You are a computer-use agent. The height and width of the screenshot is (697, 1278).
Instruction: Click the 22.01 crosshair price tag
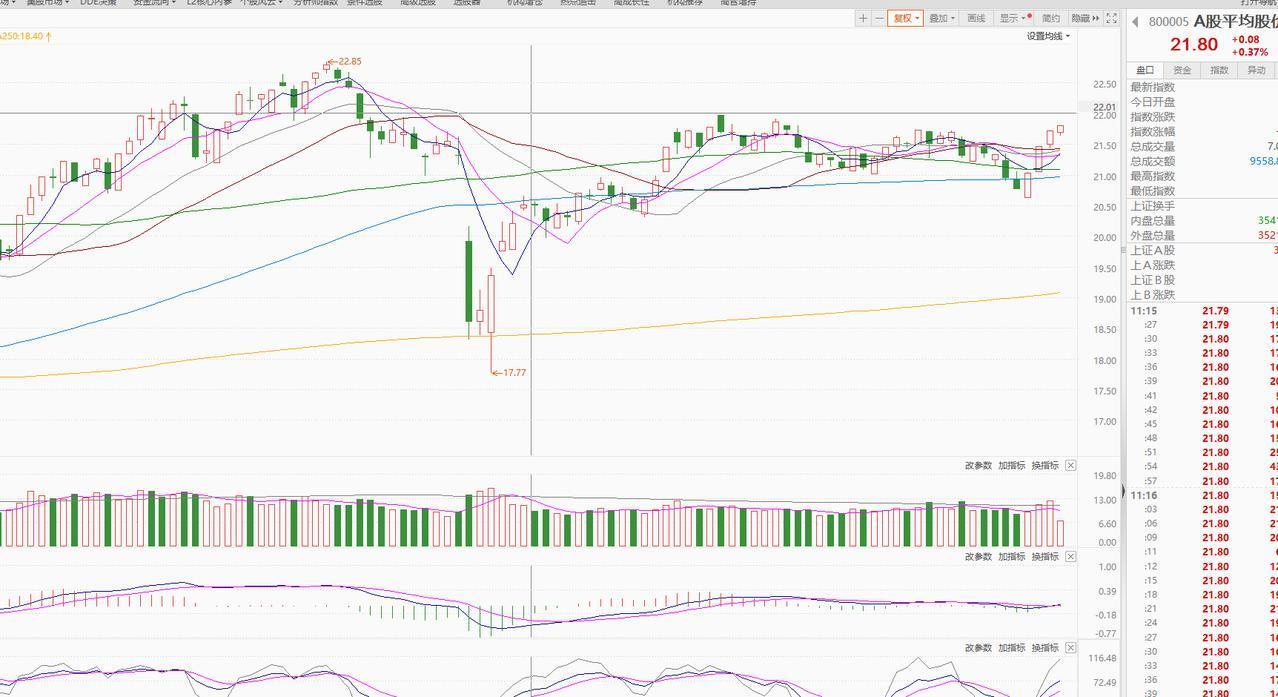pos(1104,107)
